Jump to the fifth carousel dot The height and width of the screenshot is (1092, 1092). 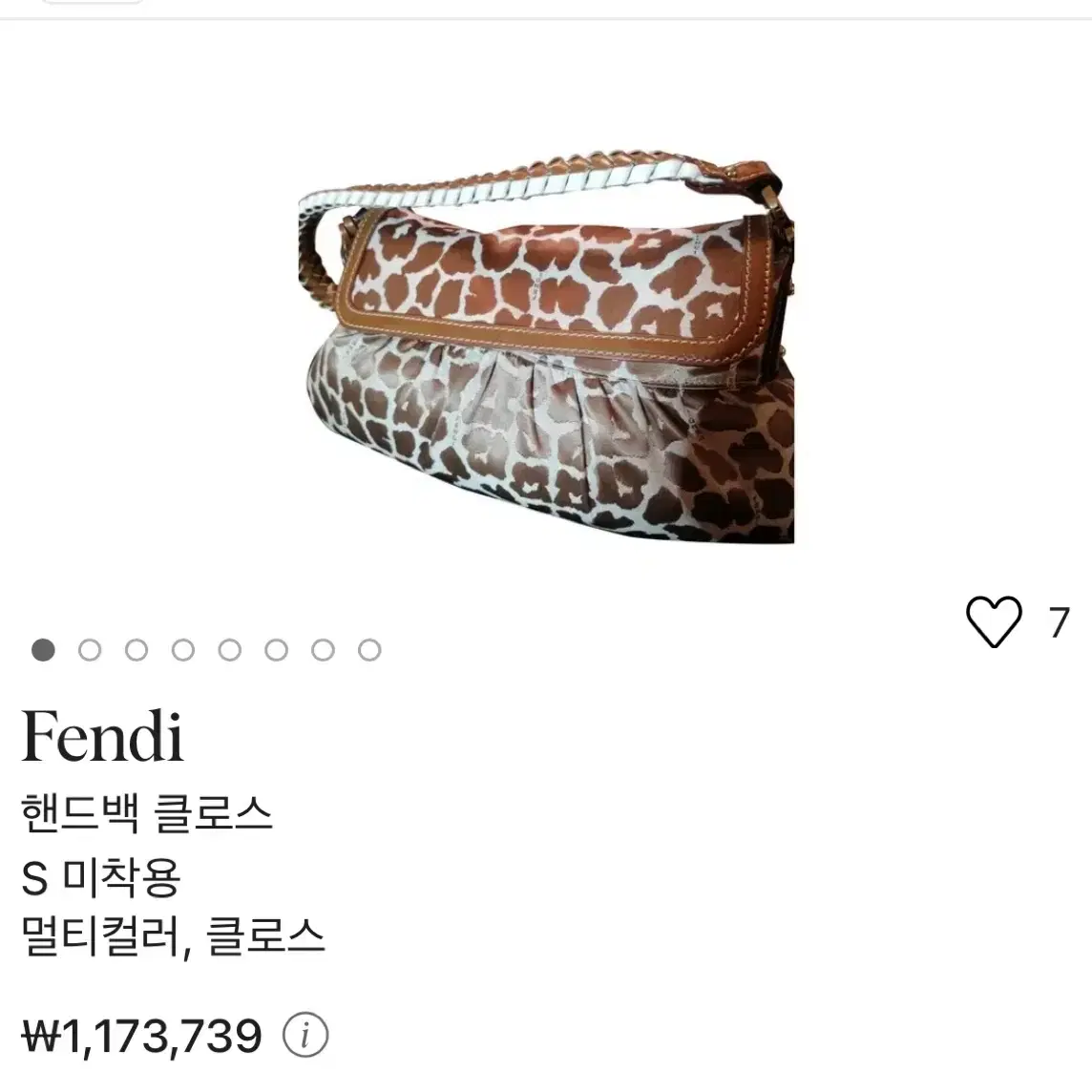(230, 650)
